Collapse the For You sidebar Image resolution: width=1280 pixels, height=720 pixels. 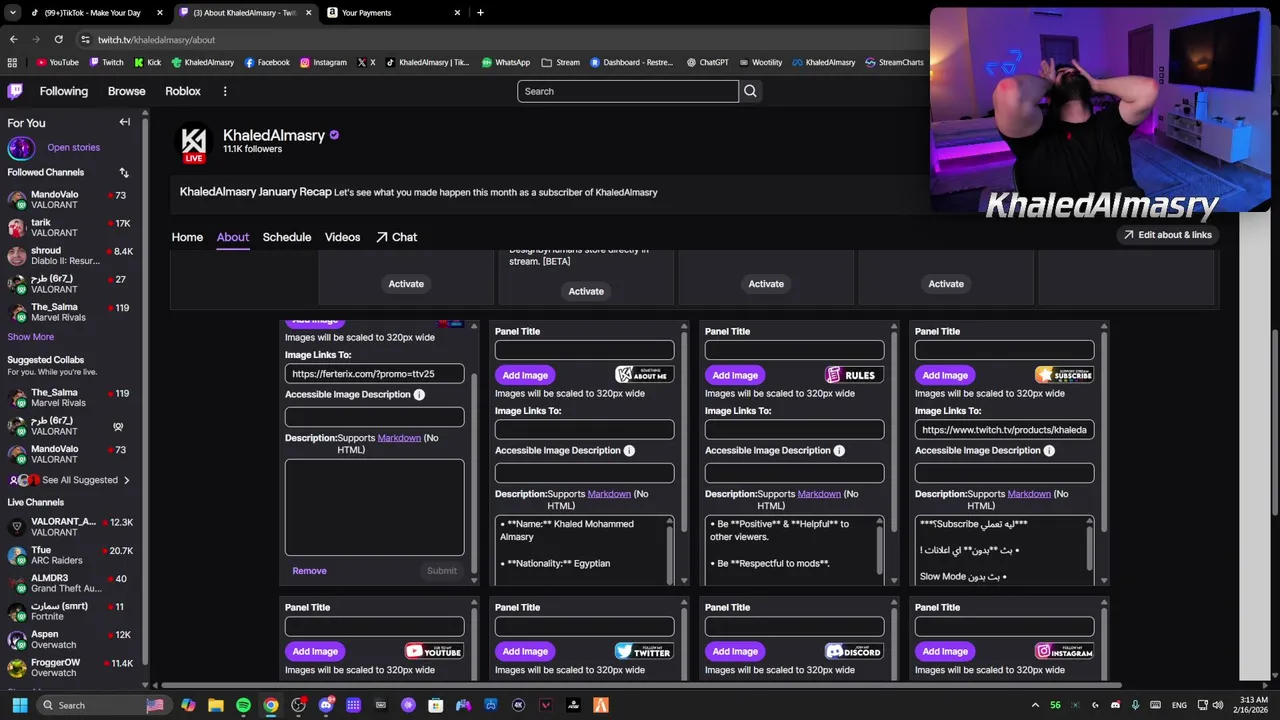coord(125,122)
